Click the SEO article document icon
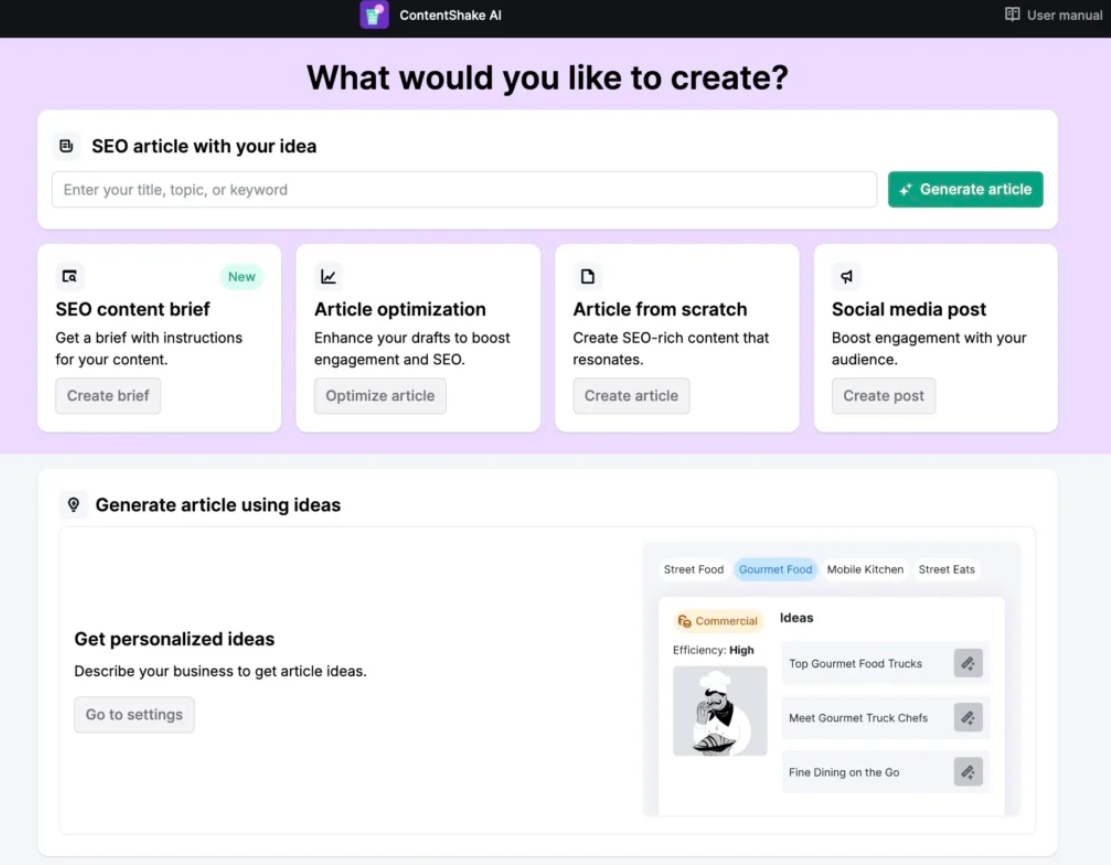1111x865 pixels. click(66, 146)
